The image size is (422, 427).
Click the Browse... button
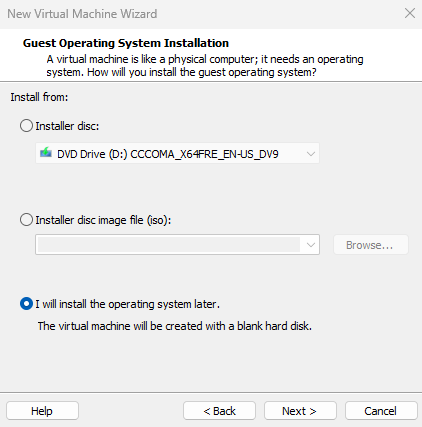click(x=371, y=245)
